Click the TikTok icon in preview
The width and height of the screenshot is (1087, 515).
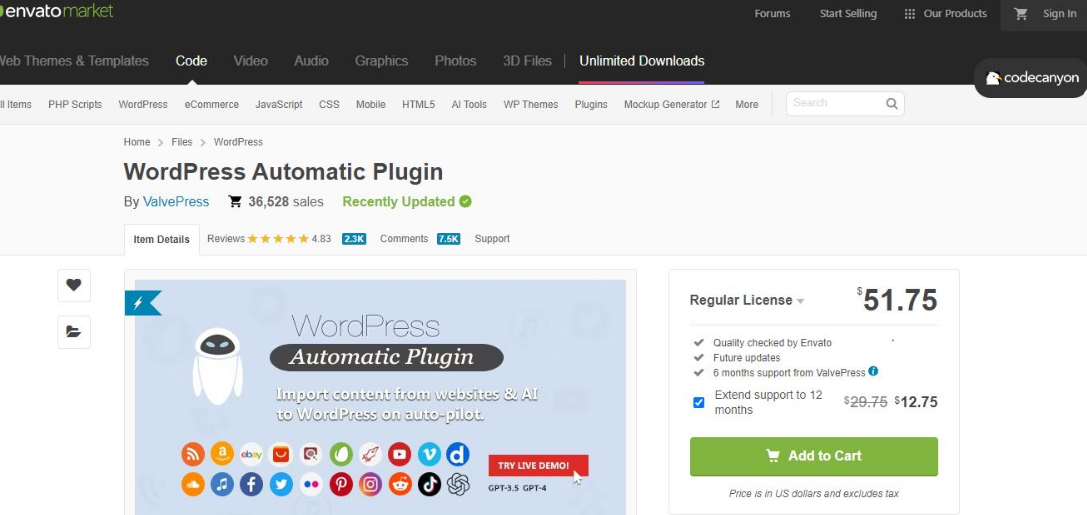tap(429, 484)
